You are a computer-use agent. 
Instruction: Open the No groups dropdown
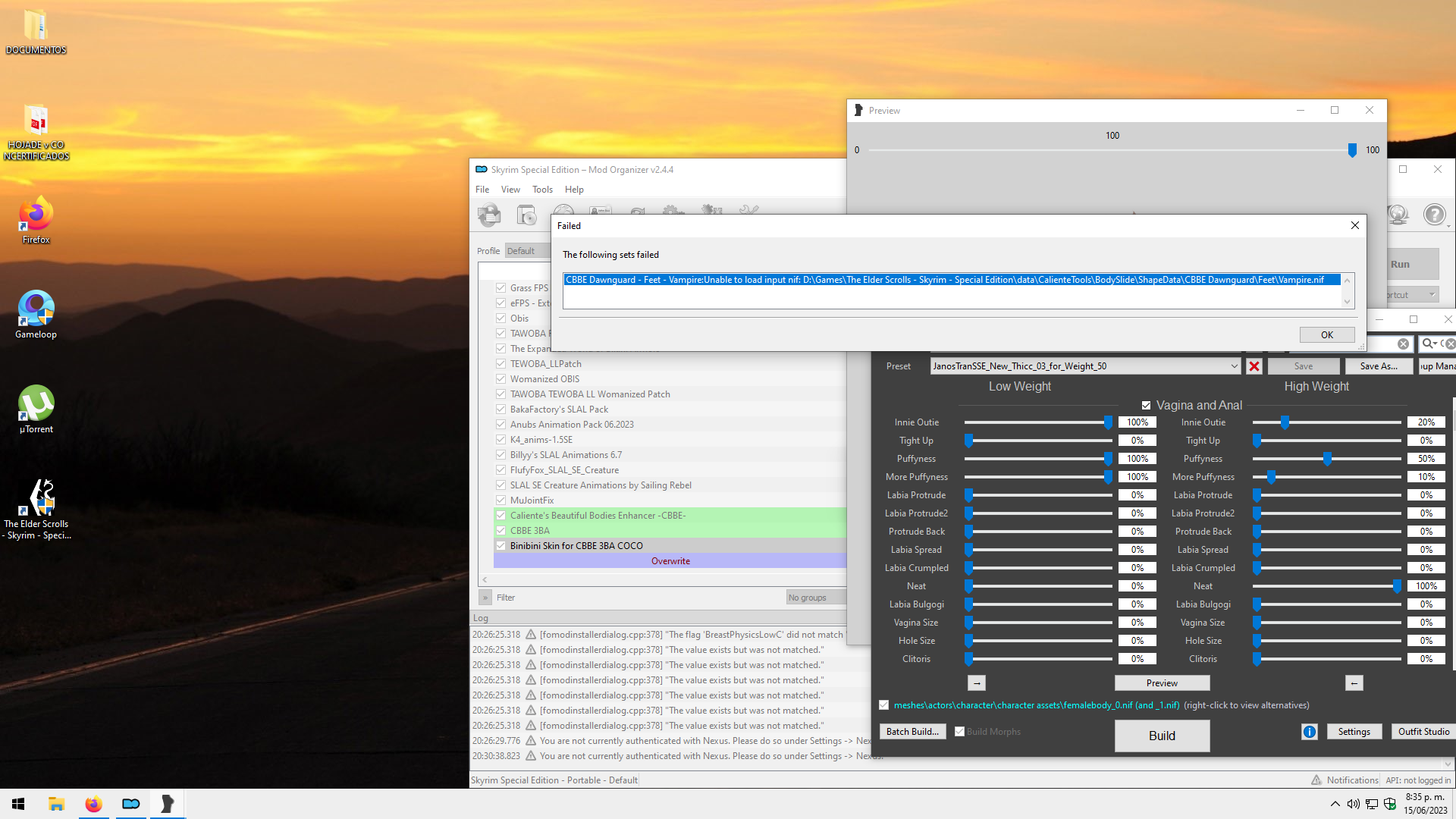[816, 598]
